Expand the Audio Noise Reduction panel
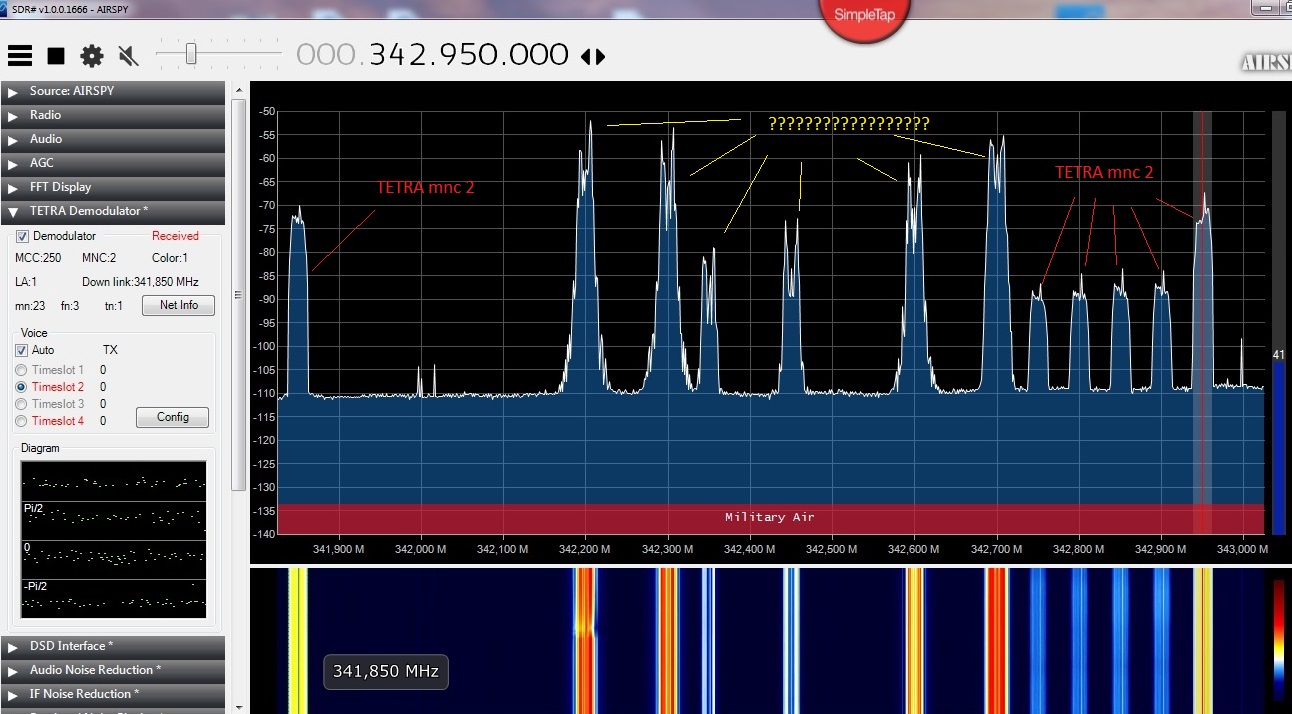The image size is (1292, 714). (113, 670)
